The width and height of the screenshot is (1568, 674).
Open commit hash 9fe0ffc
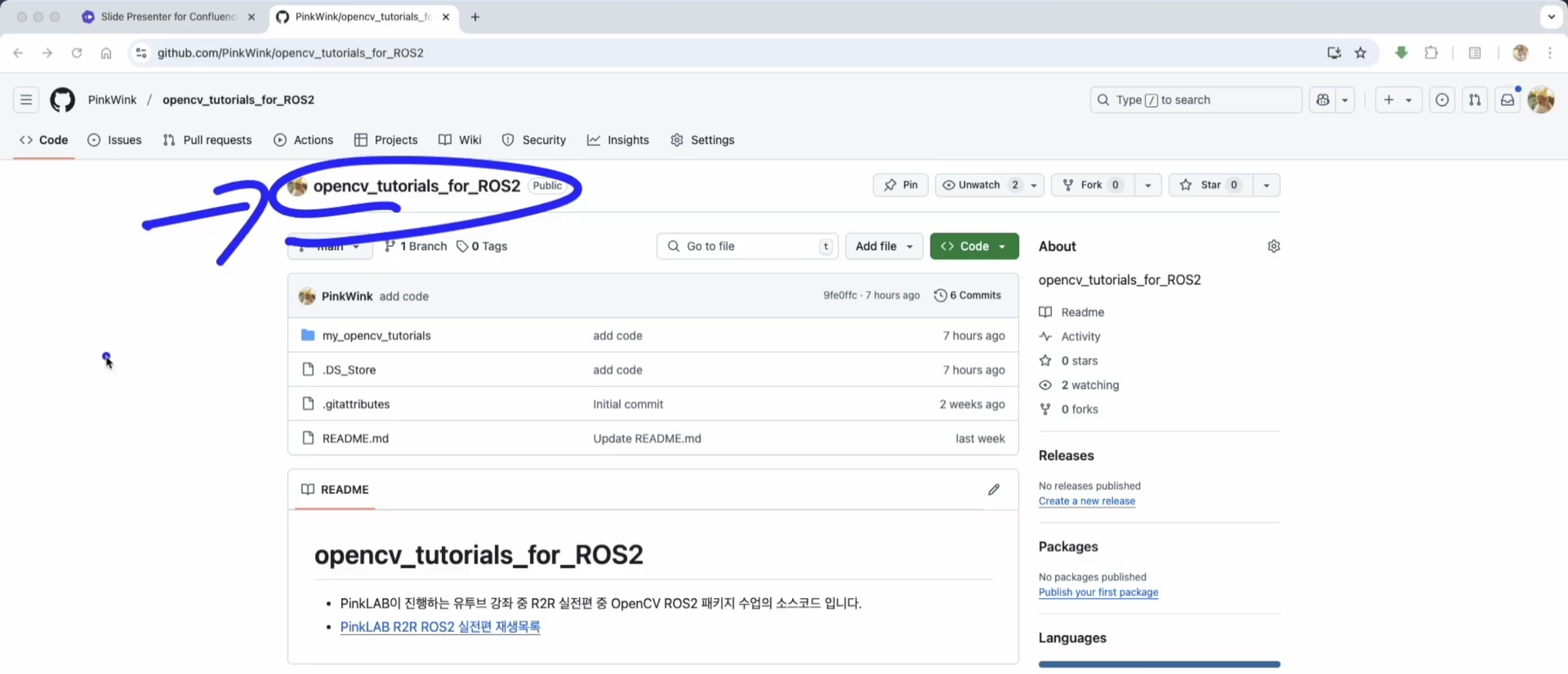coord(840,296)
